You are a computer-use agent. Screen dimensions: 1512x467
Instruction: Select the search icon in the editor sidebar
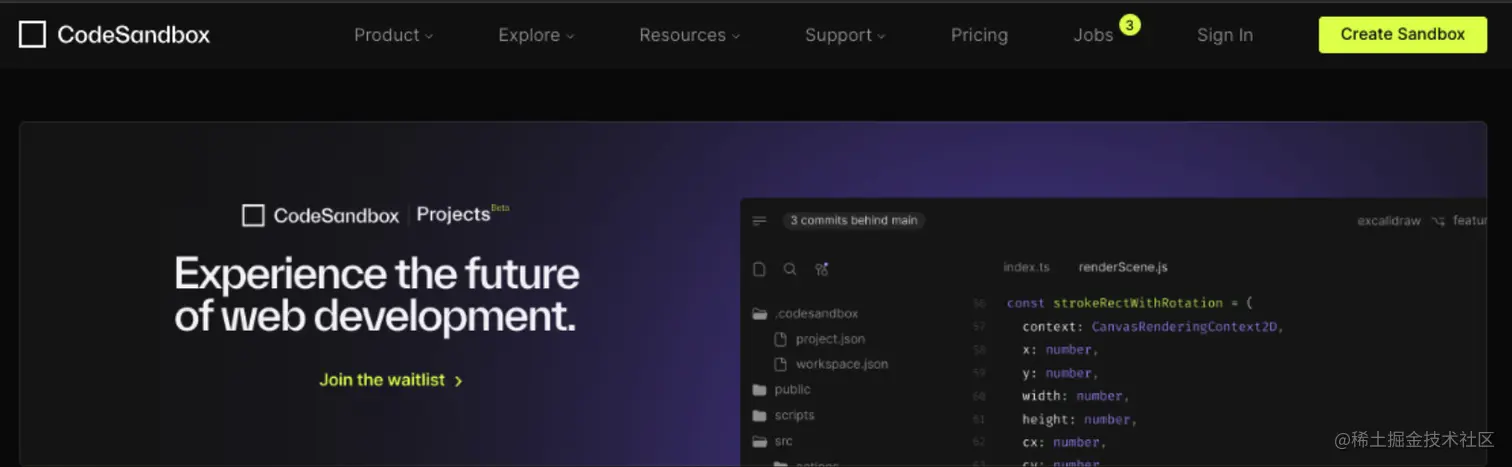coord(790,269)
